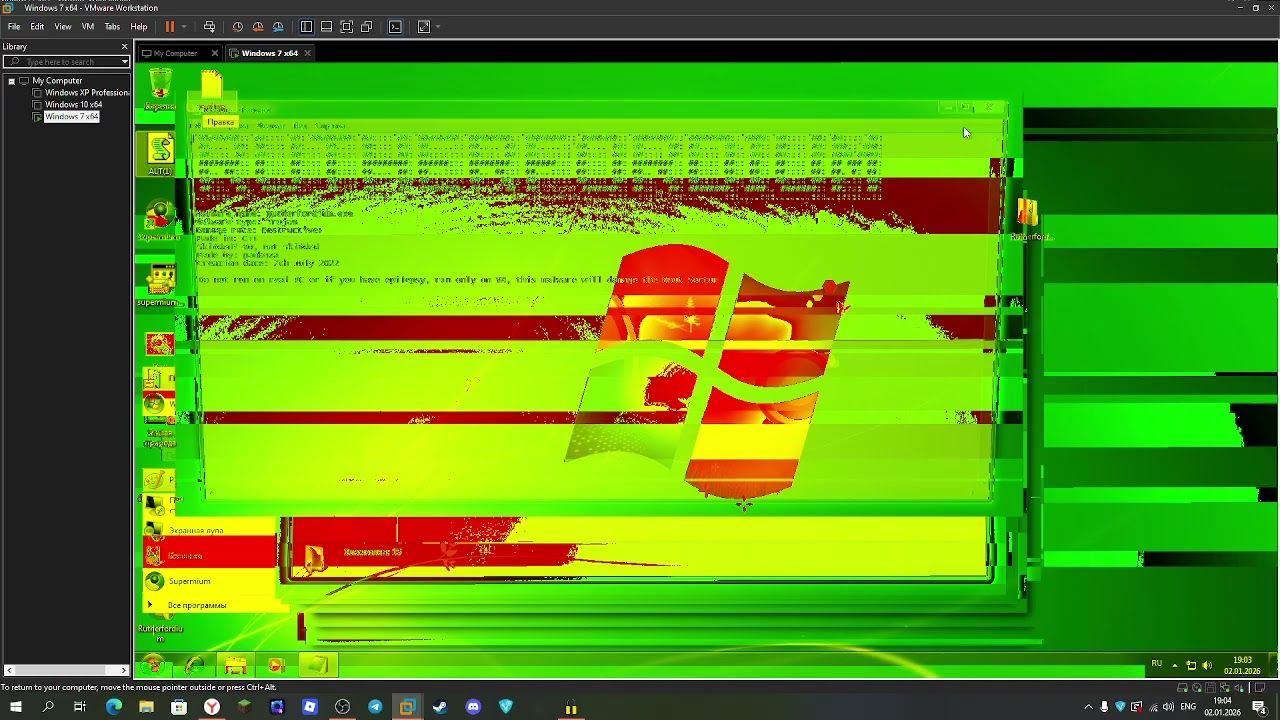The width and height of the screenshot is (1280, 720).
Task: Click the guest taskbar media player icon
Action: pos(276,665)
